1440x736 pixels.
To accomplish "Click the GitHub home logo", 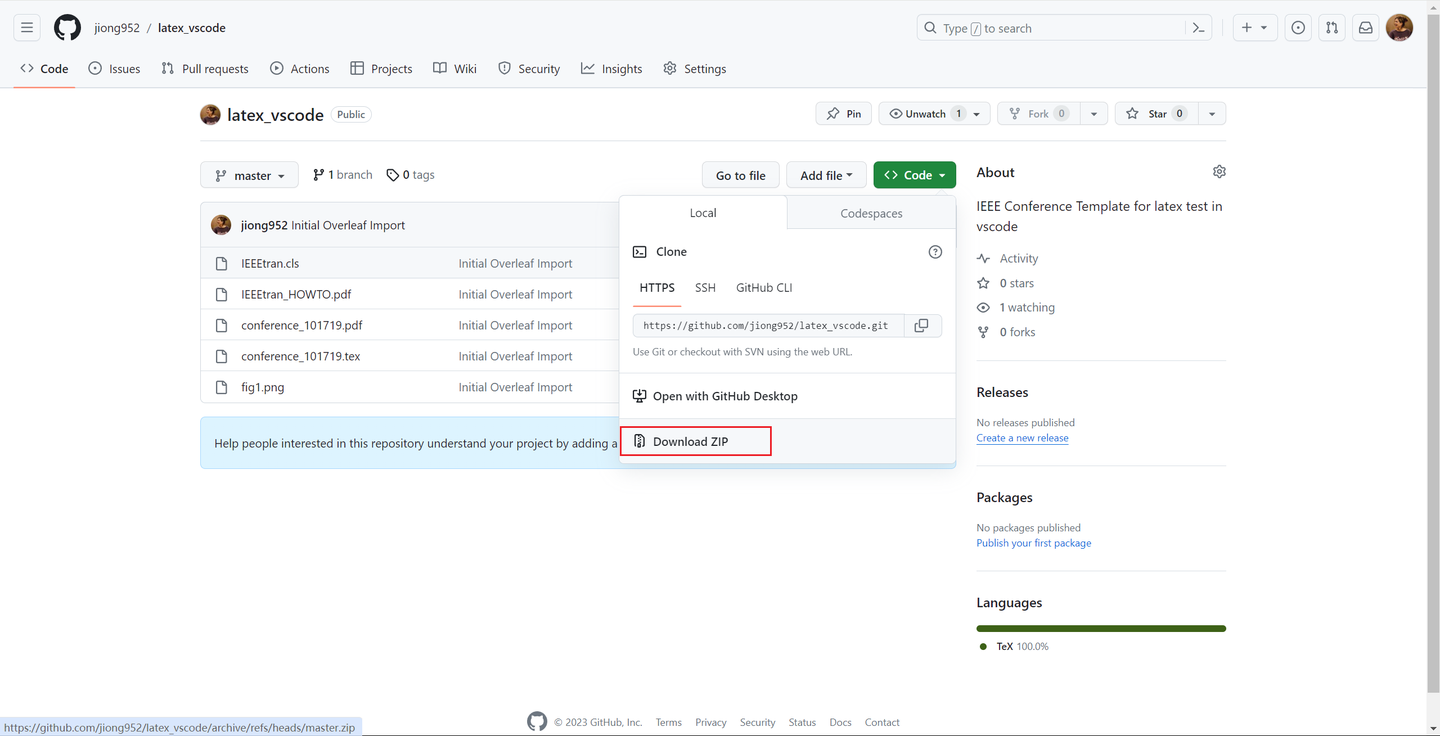I will click(66, 27).
